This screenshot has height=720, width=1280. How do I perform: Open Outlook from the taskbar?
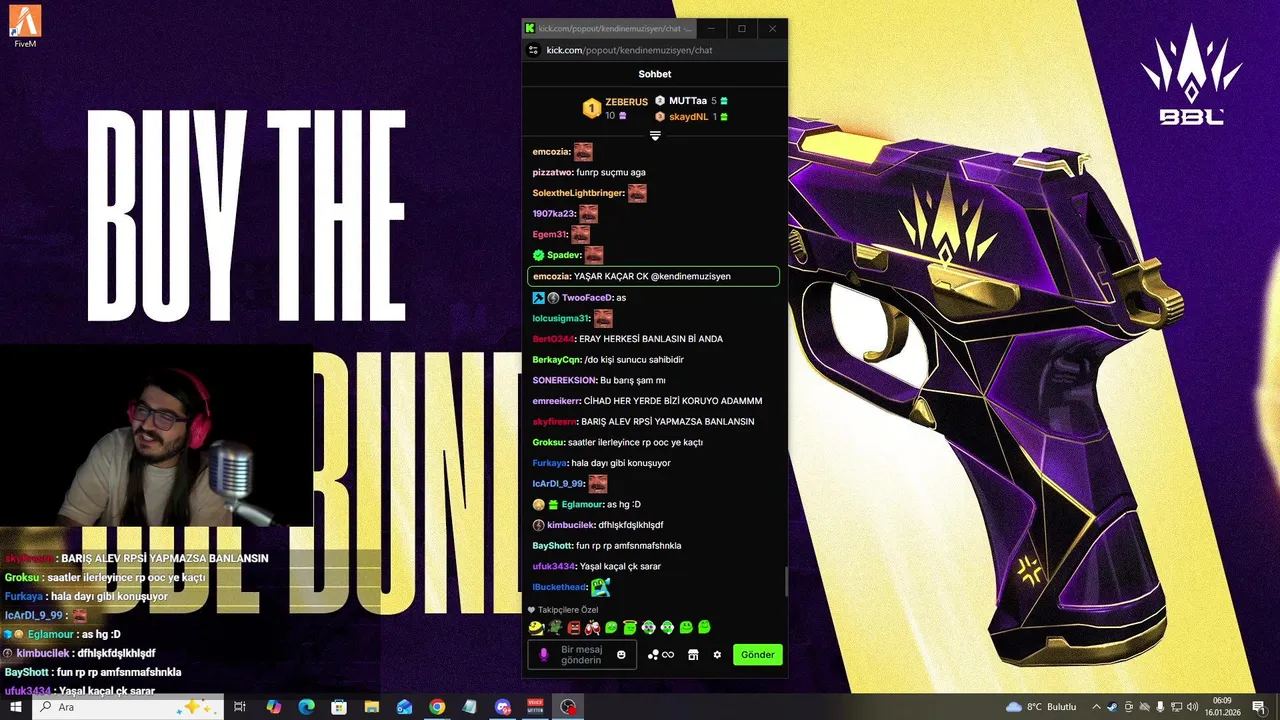pyautogui.click(x=404, y=707)
